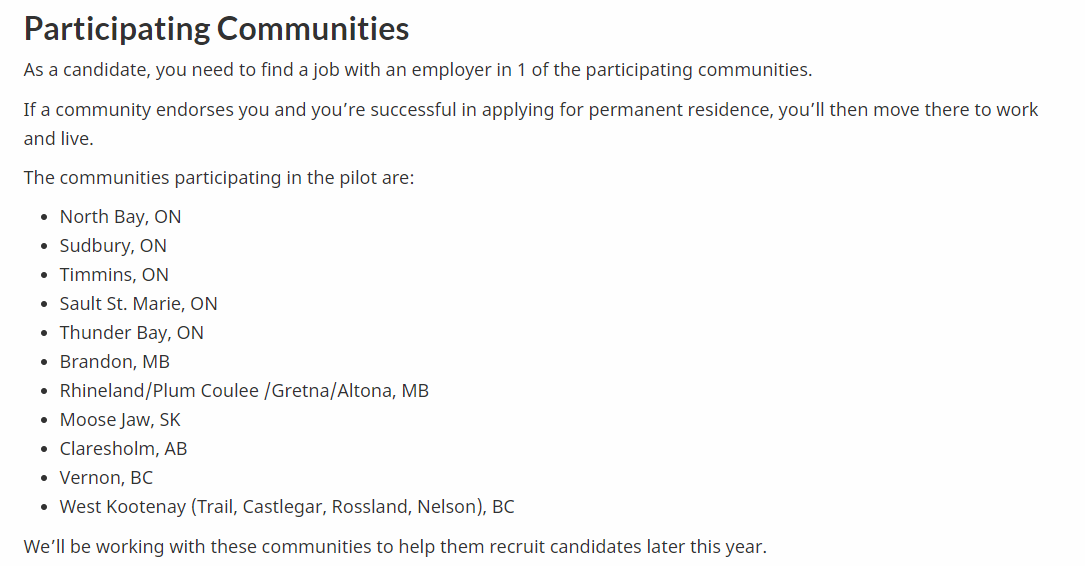The width and height of the screenshot is (1085, 566).
Task: Click Brandon, MB in the list
Action: click(114, 362)
